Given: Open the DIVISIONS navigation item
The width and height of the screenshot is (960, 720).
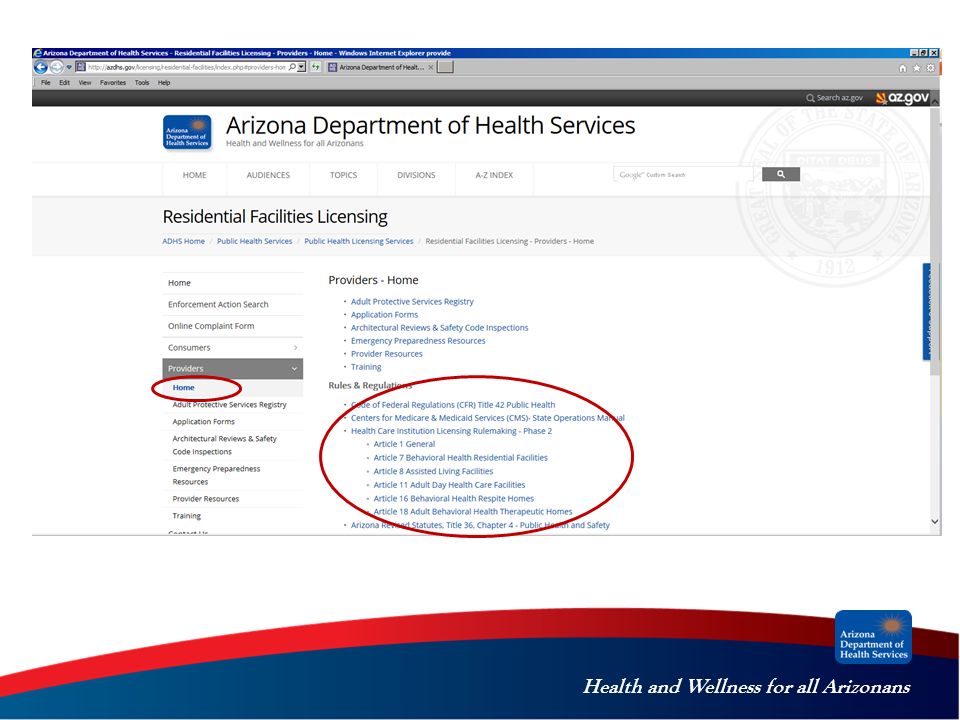Looking at the screenshot, I should pos(416,175).
